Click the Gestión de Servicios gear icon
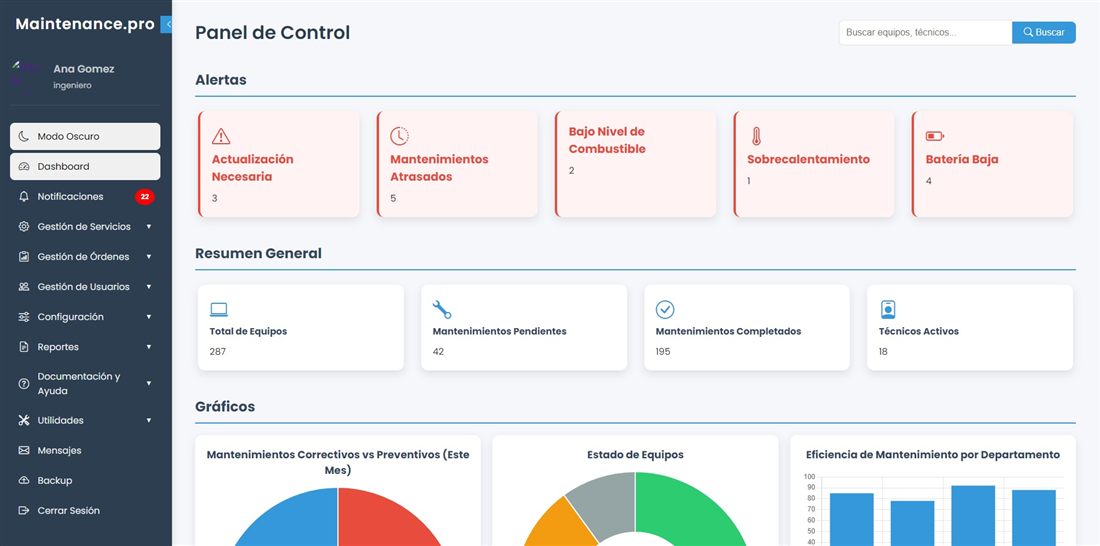Screen dimensions: 1100x546 point(24,227)
